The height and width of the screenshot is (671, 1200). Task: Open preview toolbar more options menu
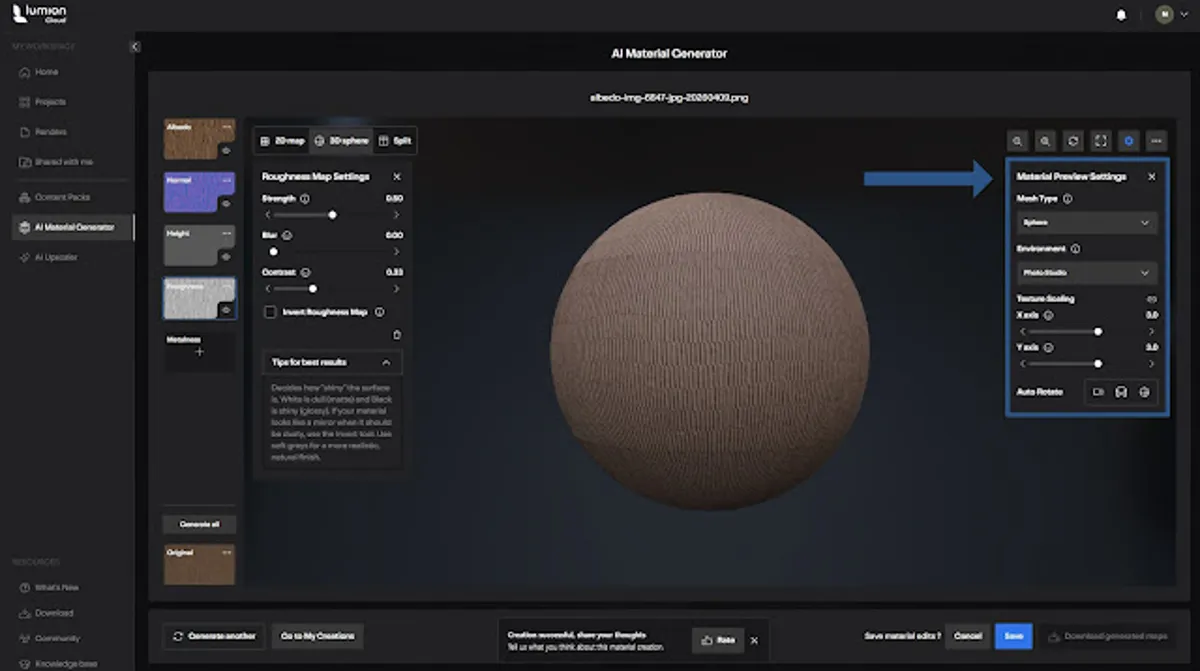pos(1156,141)
